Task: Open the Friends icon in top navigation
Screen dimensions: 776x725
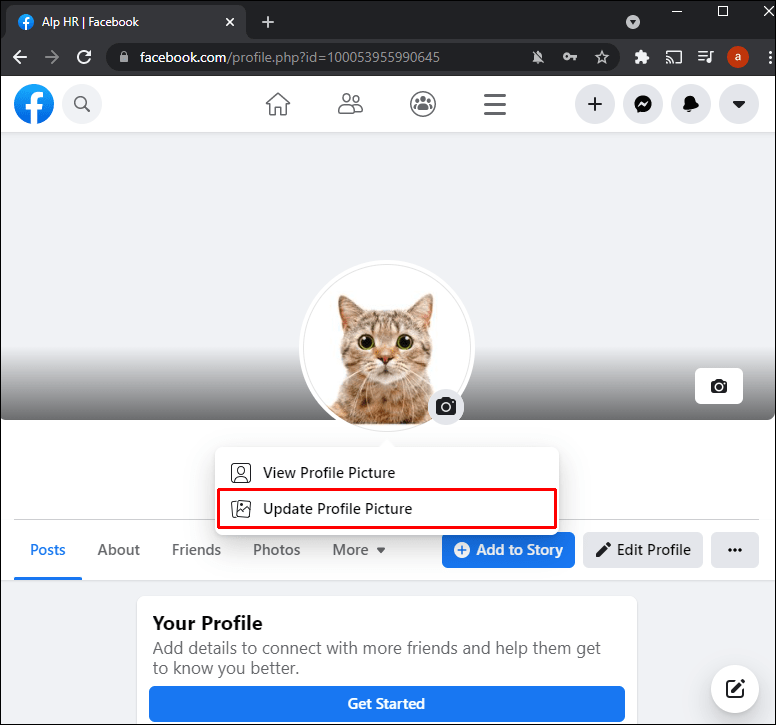Action: point(350,104)
